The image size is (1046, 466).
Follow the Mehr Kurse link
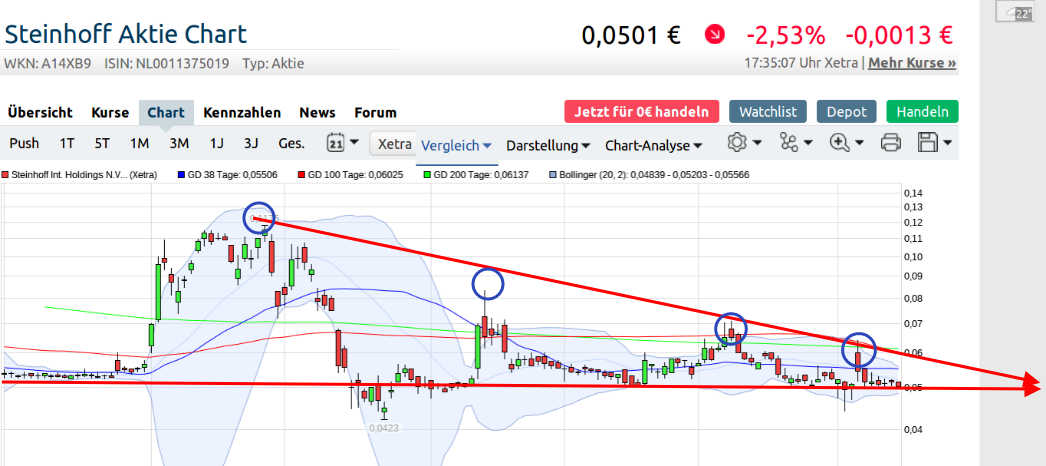point(912,63)
